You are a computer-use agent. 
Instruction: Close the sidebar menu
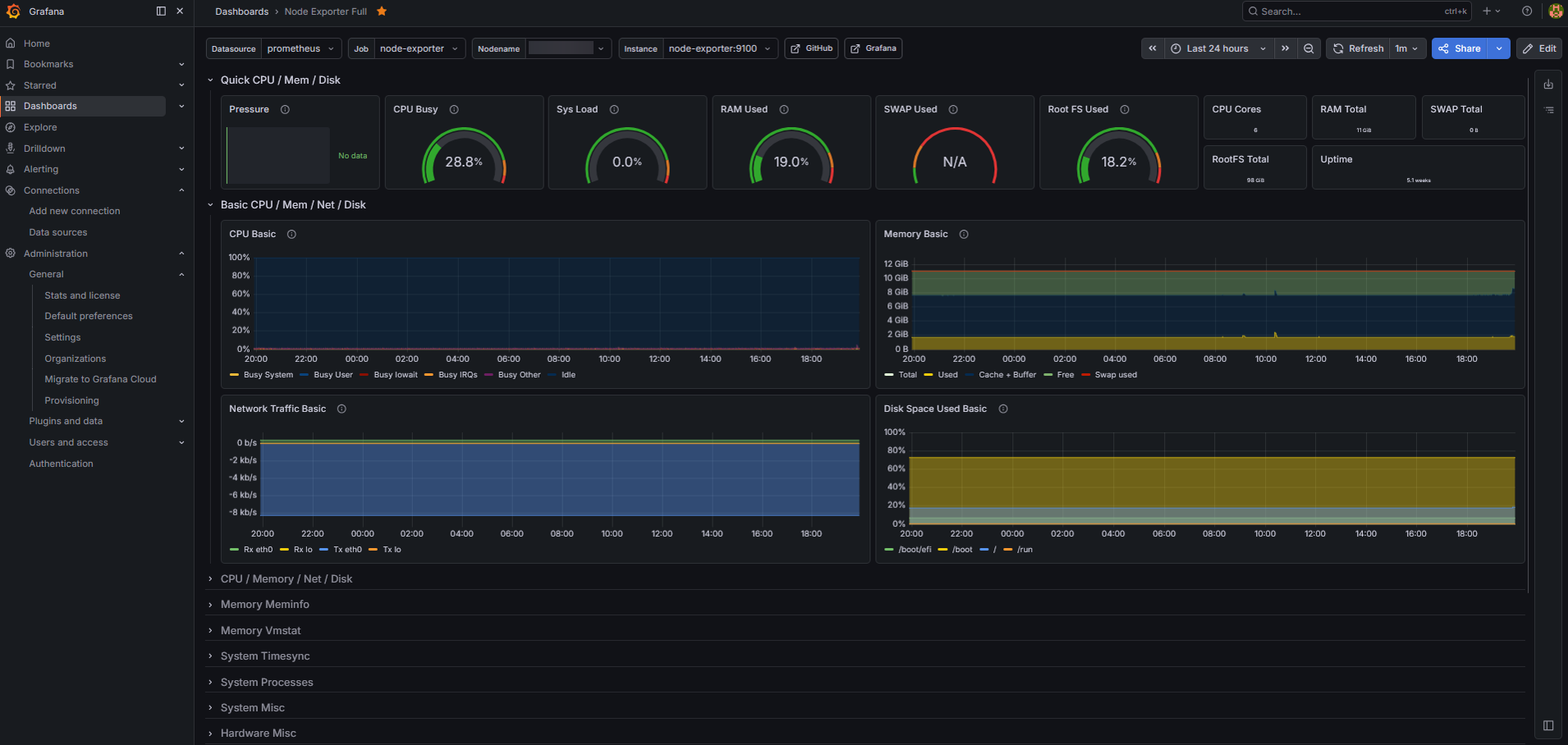point(180,11)
